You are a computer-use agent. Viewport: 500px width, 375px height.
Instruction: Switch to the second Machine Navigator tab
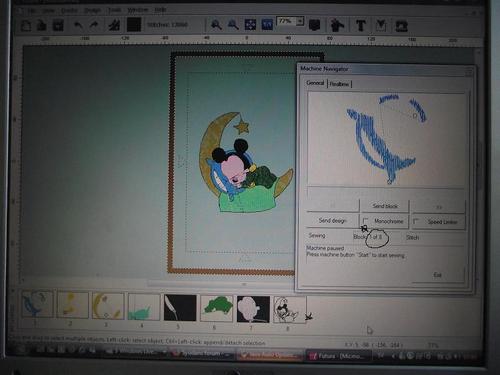click(x=340, y=84)
